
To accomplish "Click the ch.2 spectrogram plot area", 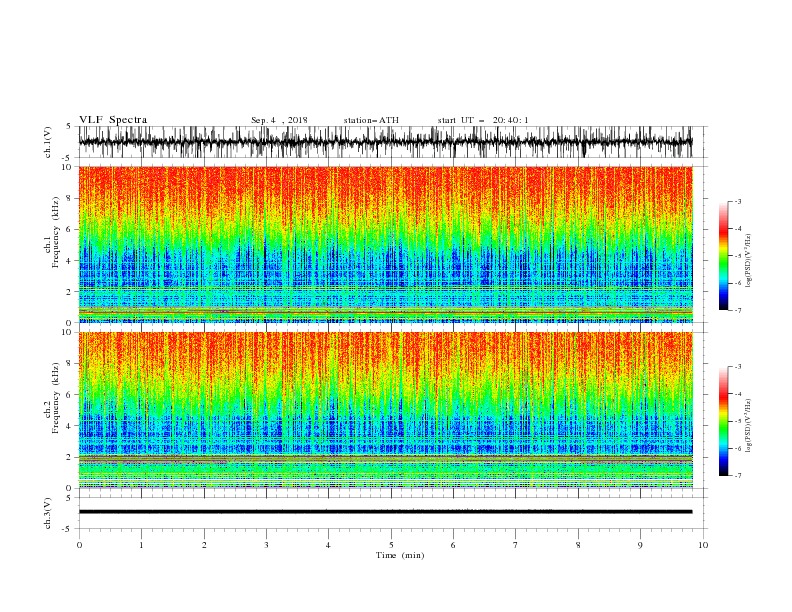I will click(x=385, y=410).
